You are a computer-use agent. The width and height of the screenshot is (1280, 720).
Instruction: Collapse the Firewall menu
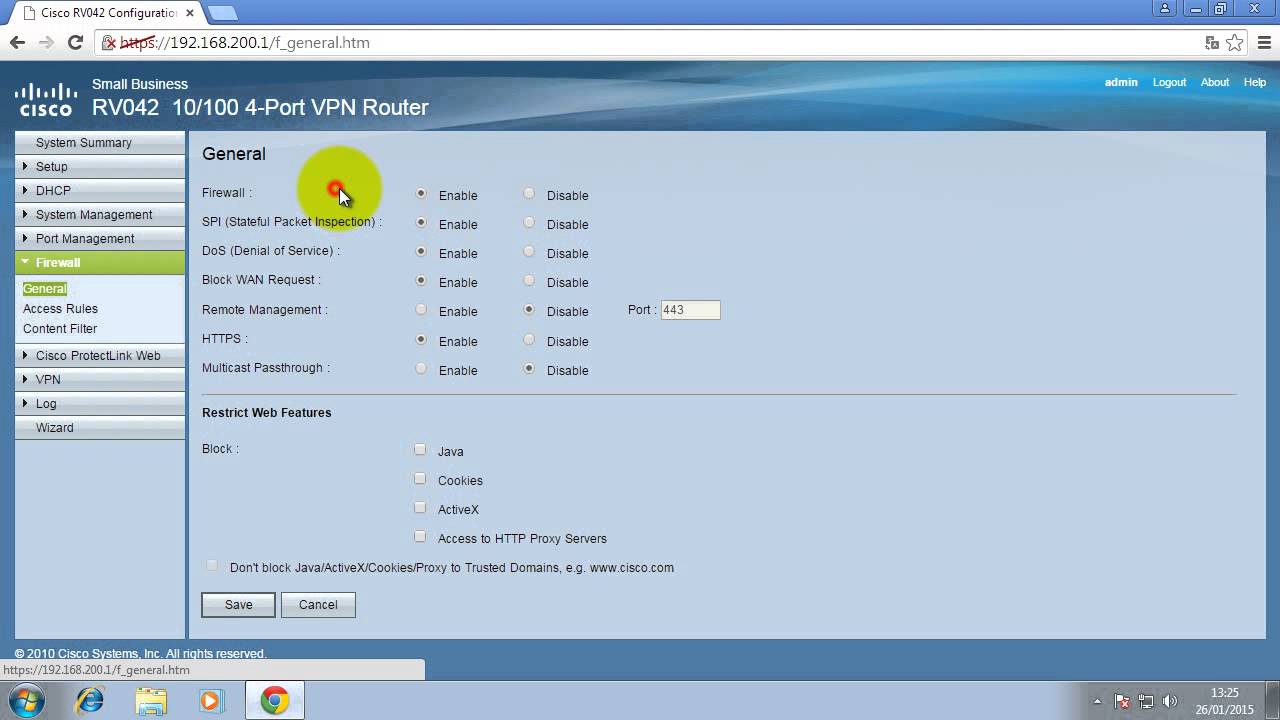click(x=100, y=263)
